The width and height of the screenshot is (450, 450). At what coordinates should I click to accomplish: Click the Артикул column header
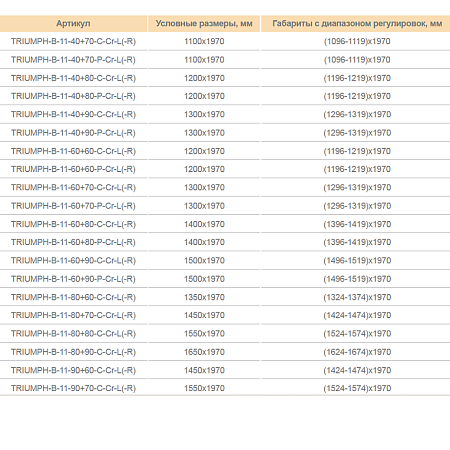tap(73, 24)
